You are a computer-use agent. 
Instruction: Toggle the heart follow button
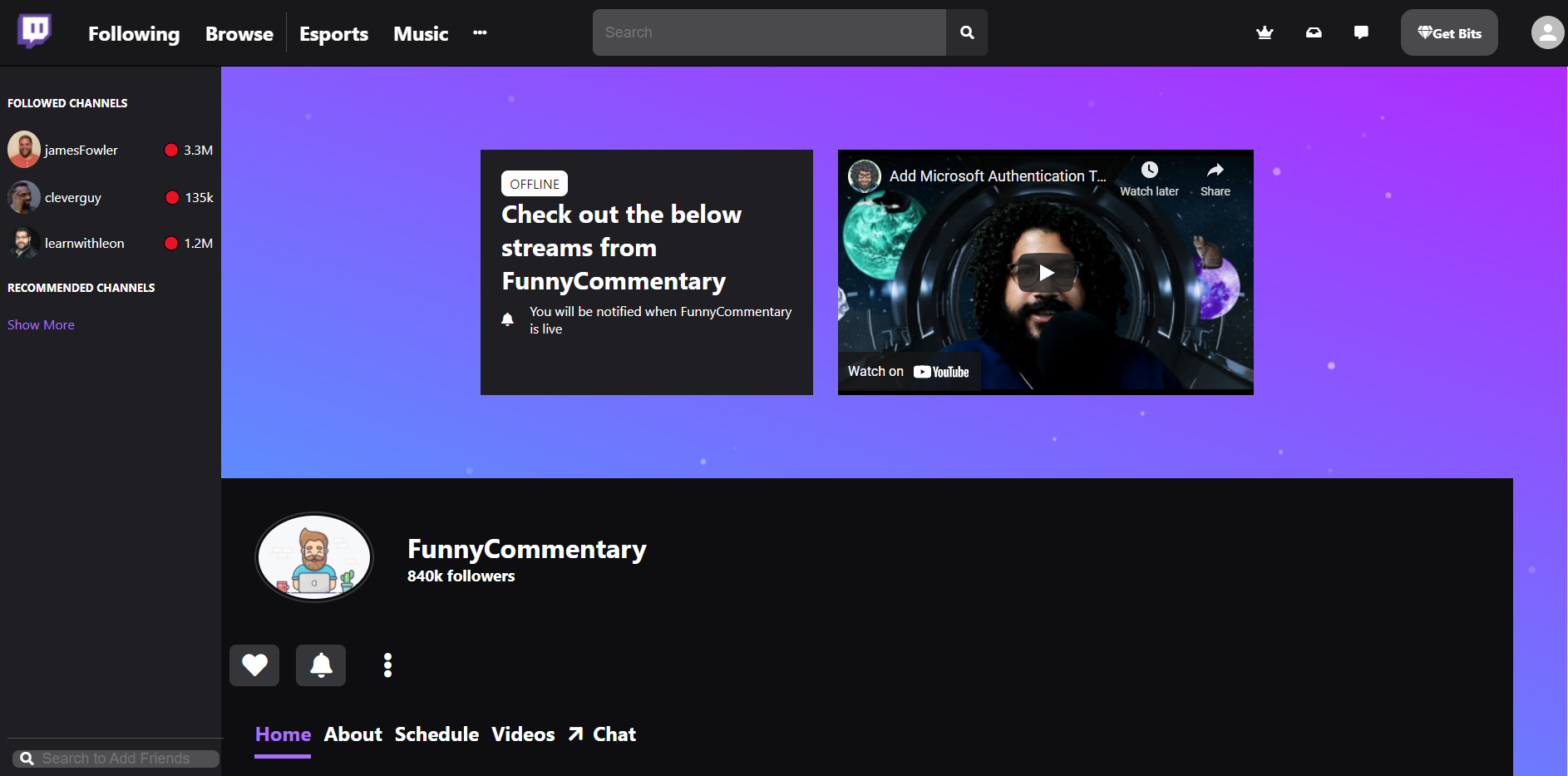click(x=254, y=665)
